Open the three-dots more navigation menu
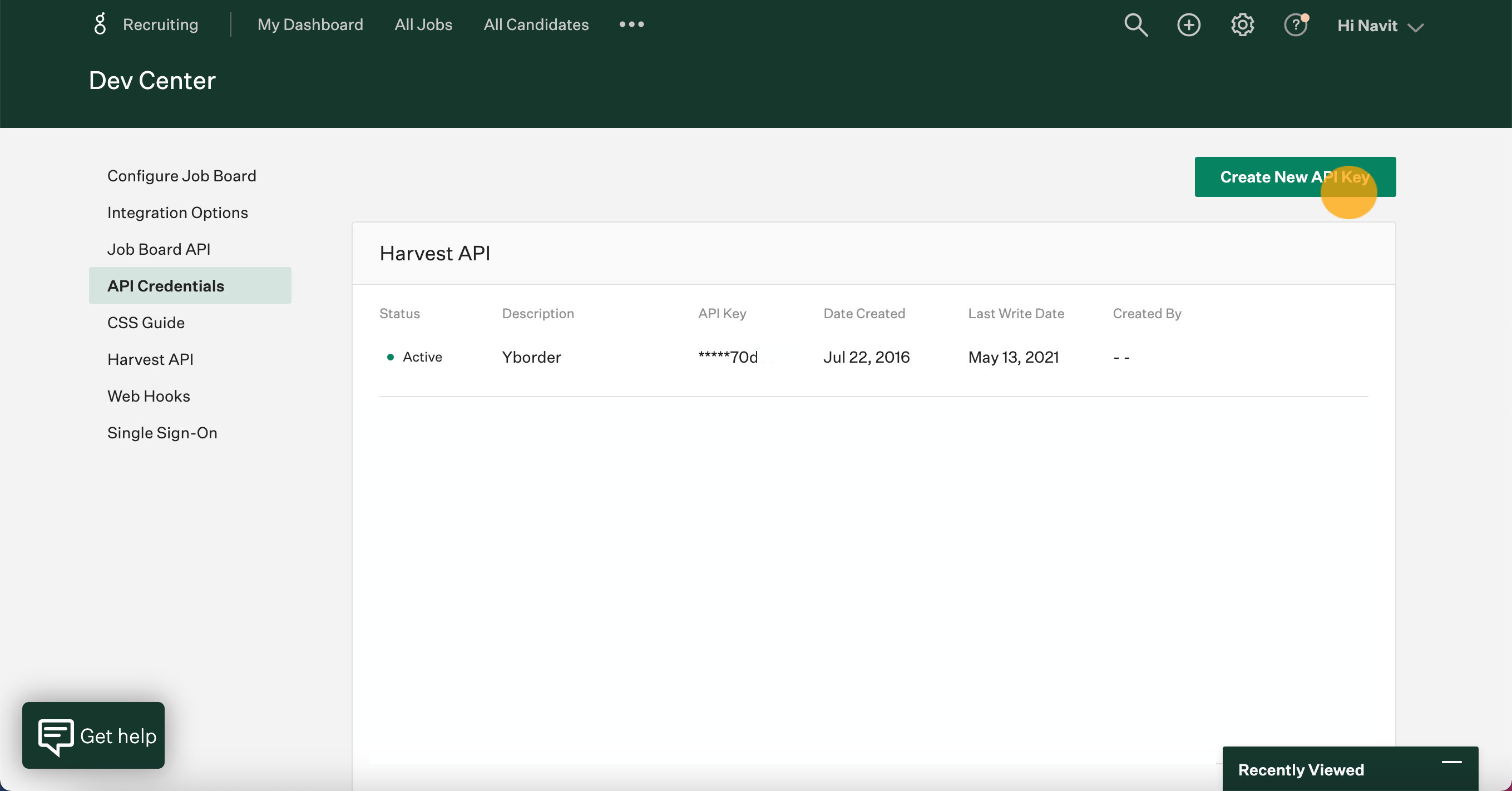The width and height of the screenshot is (1512, 791). pos(631,24)
